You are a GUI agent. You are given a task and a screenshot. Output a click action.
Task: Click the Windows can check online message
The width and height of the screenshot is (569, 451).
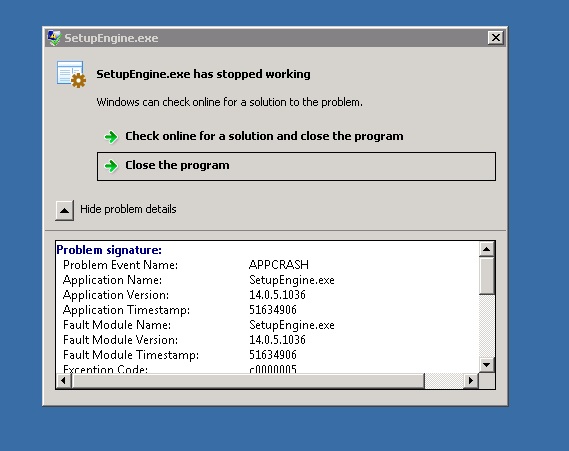(229, 102)
